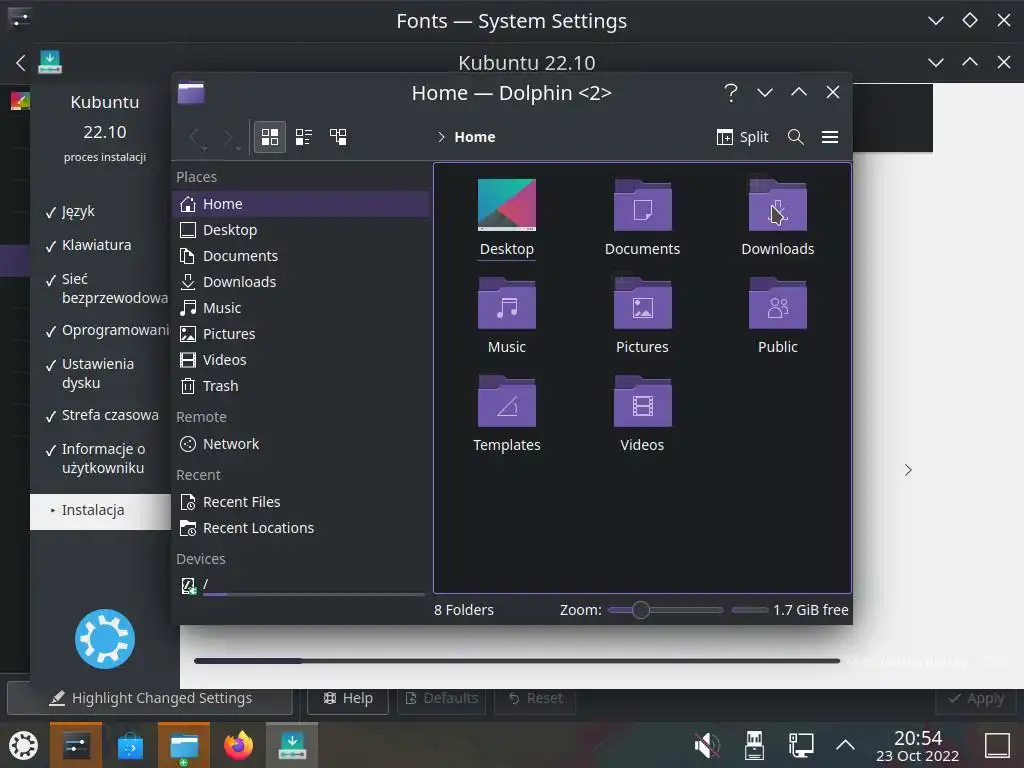
Task: Click Defaults button in System Settings
Action: pos(442,698)
